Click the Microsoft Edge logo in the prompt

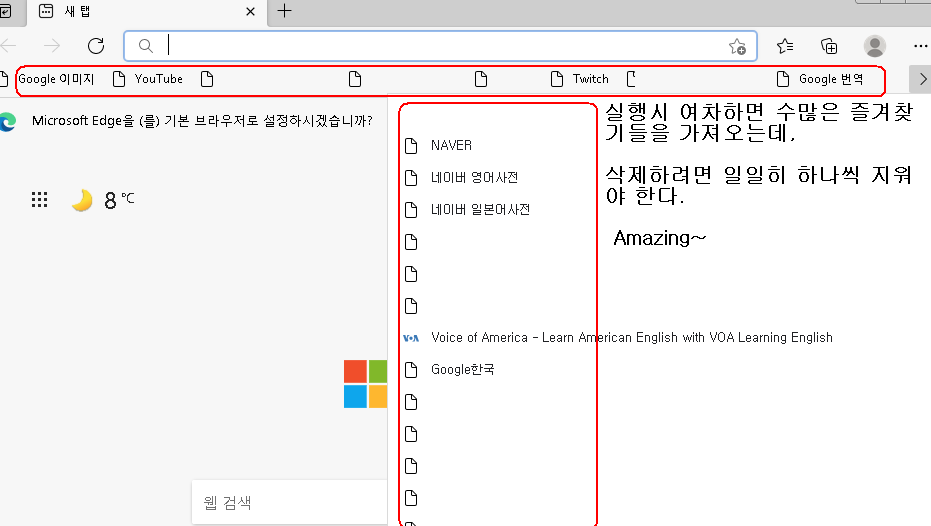pos(8,121)
